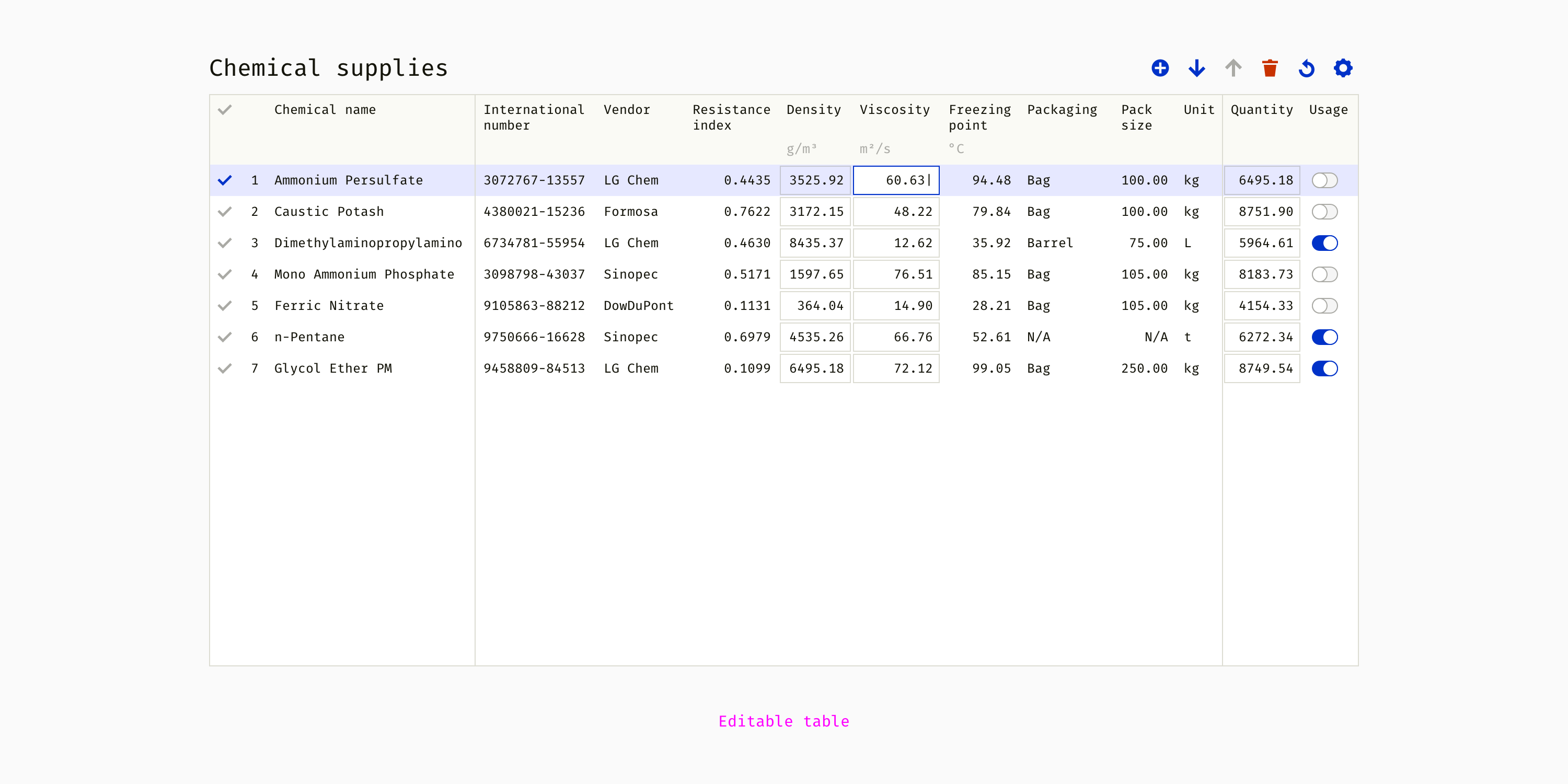
Task: Select the Mono Ammonium Phosphate name cell
Action: coord(364,274)
